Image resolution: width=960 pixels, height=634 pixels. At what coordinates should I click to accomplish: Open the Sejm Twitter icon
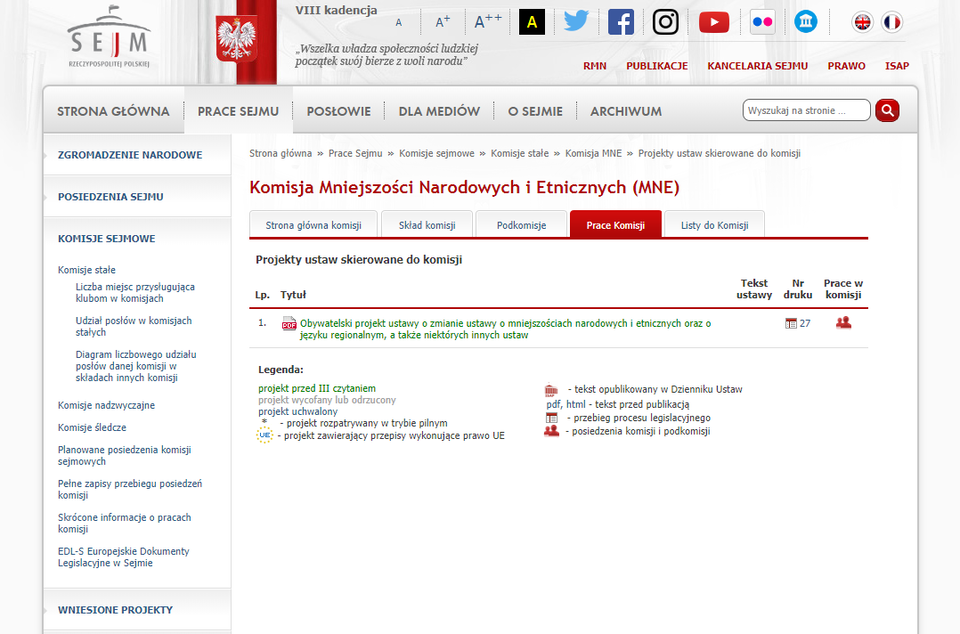click(576, 21)
